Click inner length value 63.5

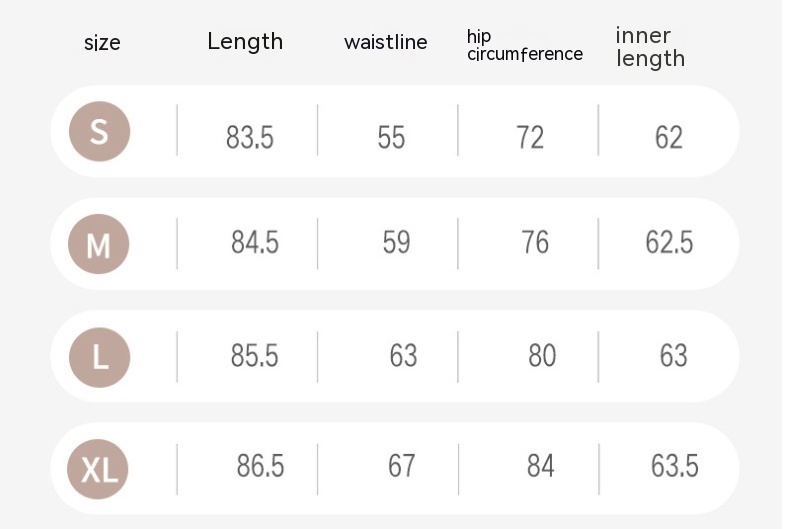pos(674,466)
